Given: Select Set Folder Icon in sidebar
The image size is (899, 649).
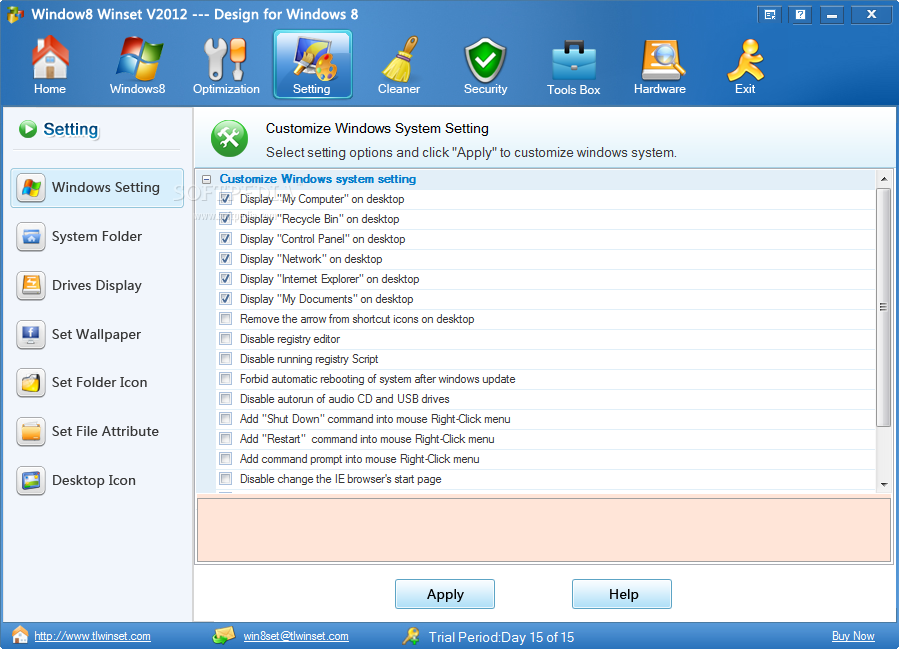Looking at the screenshot, I should [x=97, y=382].
